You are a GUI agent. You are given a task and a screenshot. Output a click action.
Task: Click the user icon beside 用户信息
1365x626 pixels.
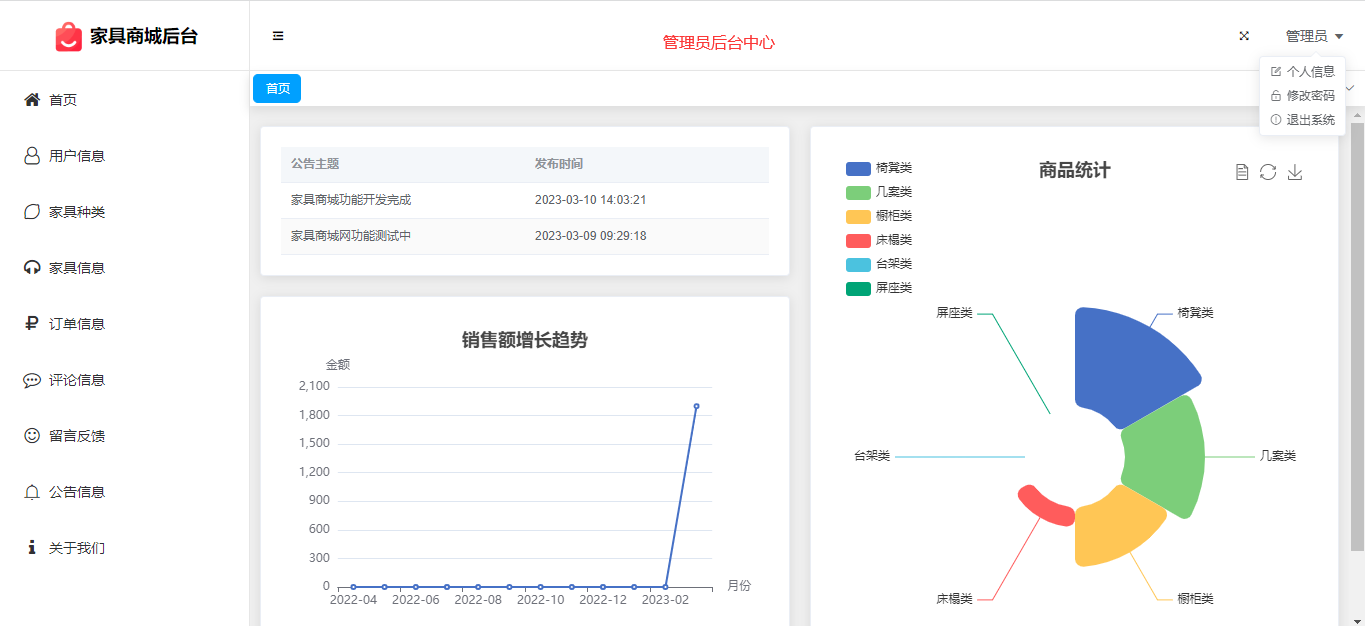32,156
